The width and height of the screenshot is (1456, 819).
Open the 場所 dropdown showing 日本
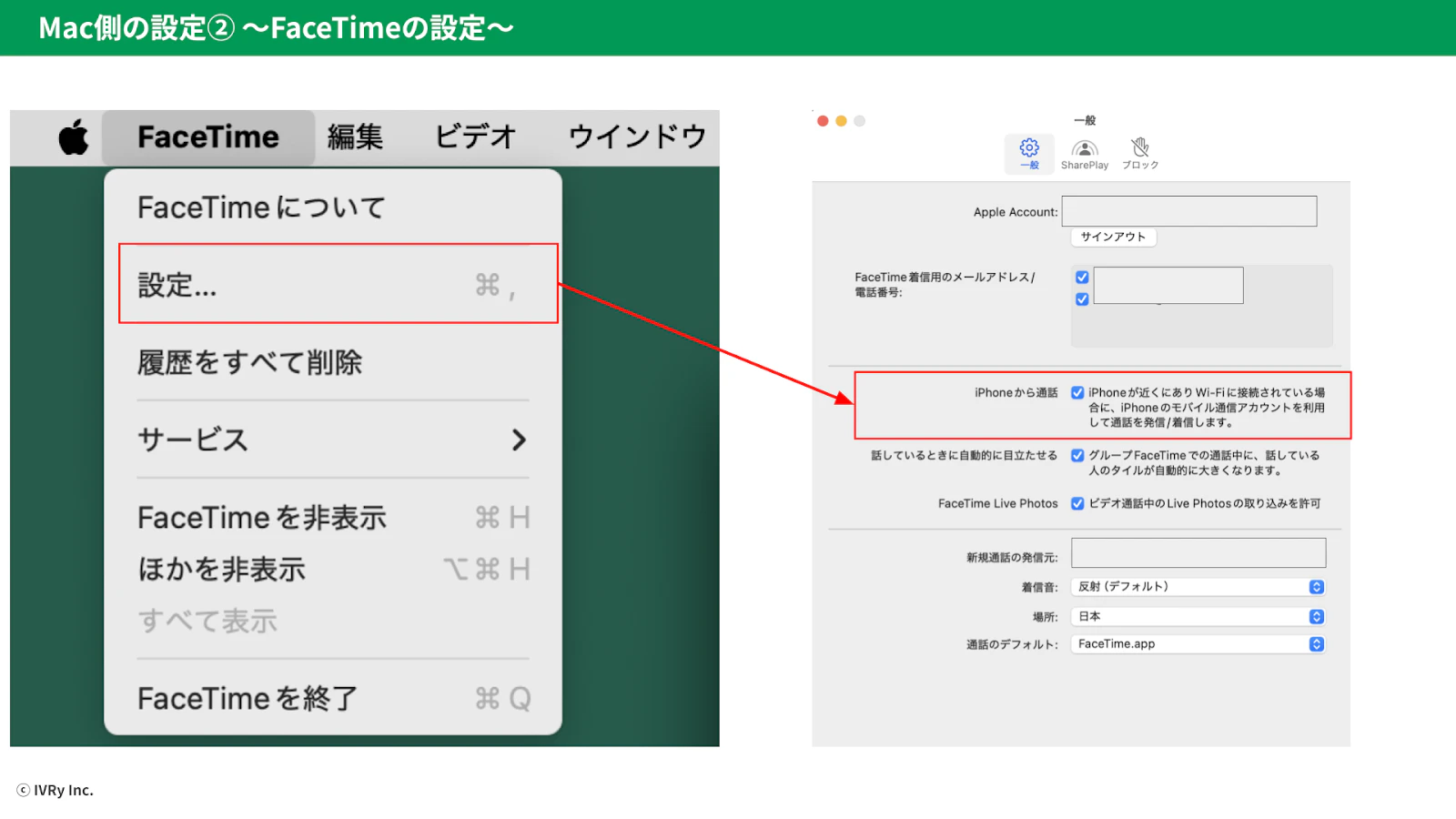1198,617
